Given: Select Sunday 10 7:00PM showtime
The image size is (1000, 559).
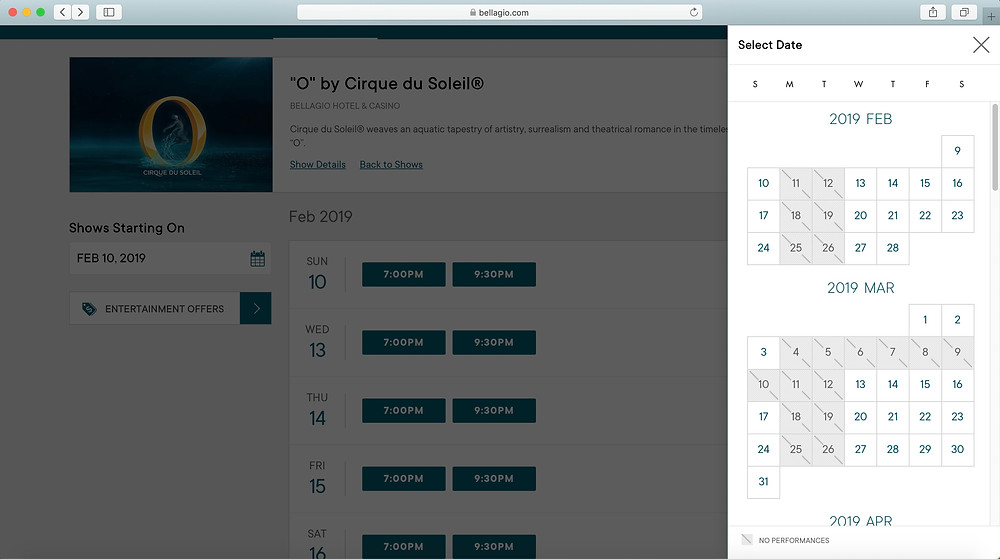Looking at the screenshot, I should pos(404,274).
